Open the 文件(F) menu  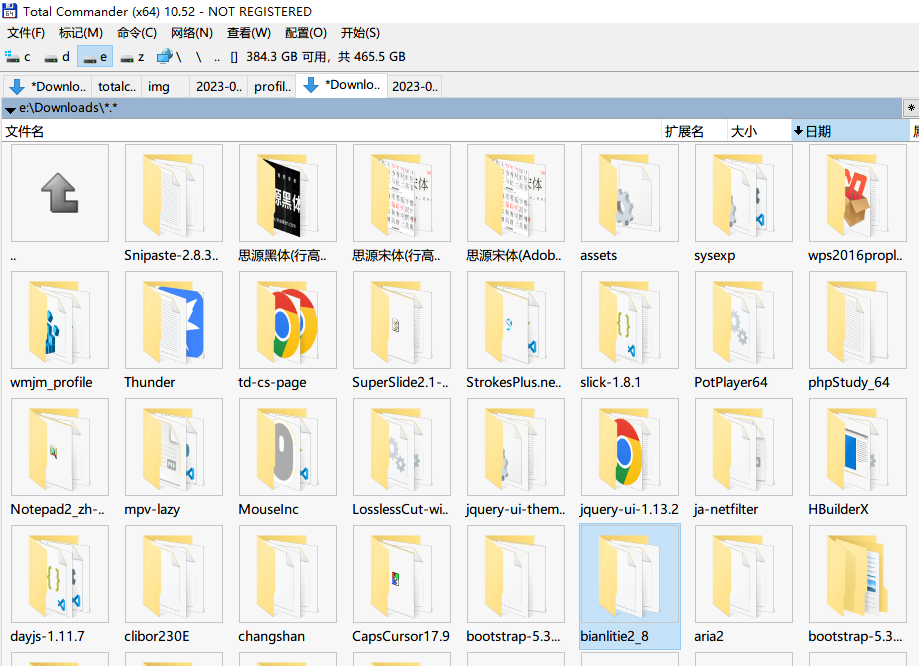point(26,33)
